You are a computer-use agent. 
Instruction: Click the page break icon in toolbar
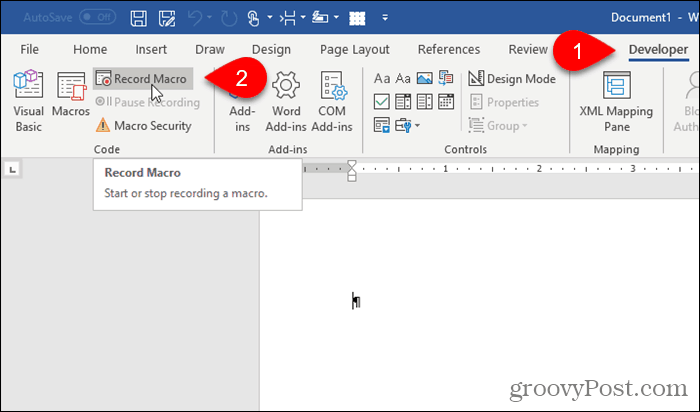pyautogui.click(x=288, y=18)
